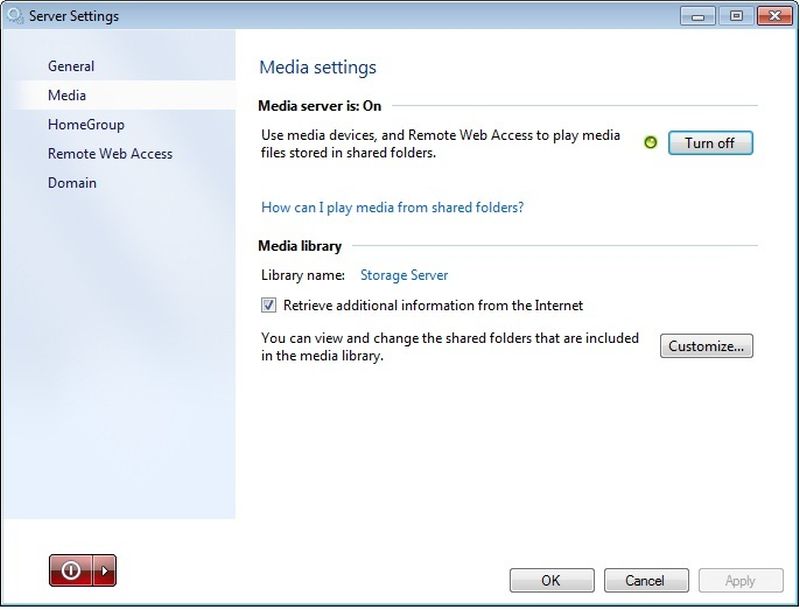Open the Domain settings tab

pos(72,183)
